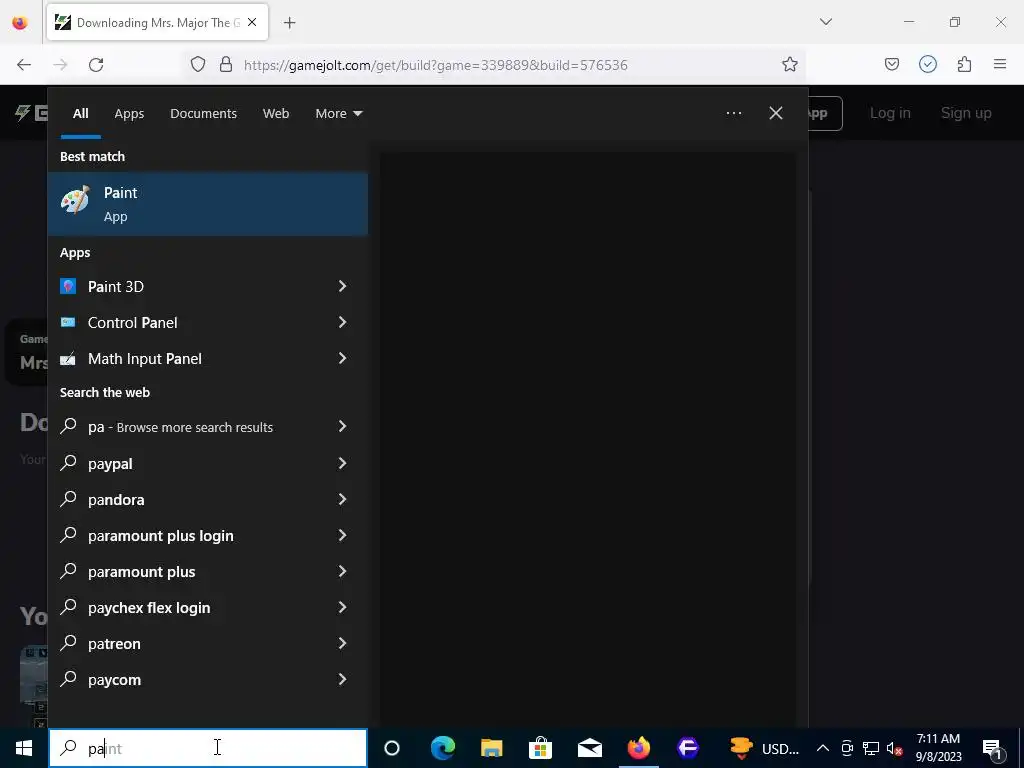This screenshot has height=768, width=1024.
Task: Bookmark this page with star icon
Action: point(790,64)
